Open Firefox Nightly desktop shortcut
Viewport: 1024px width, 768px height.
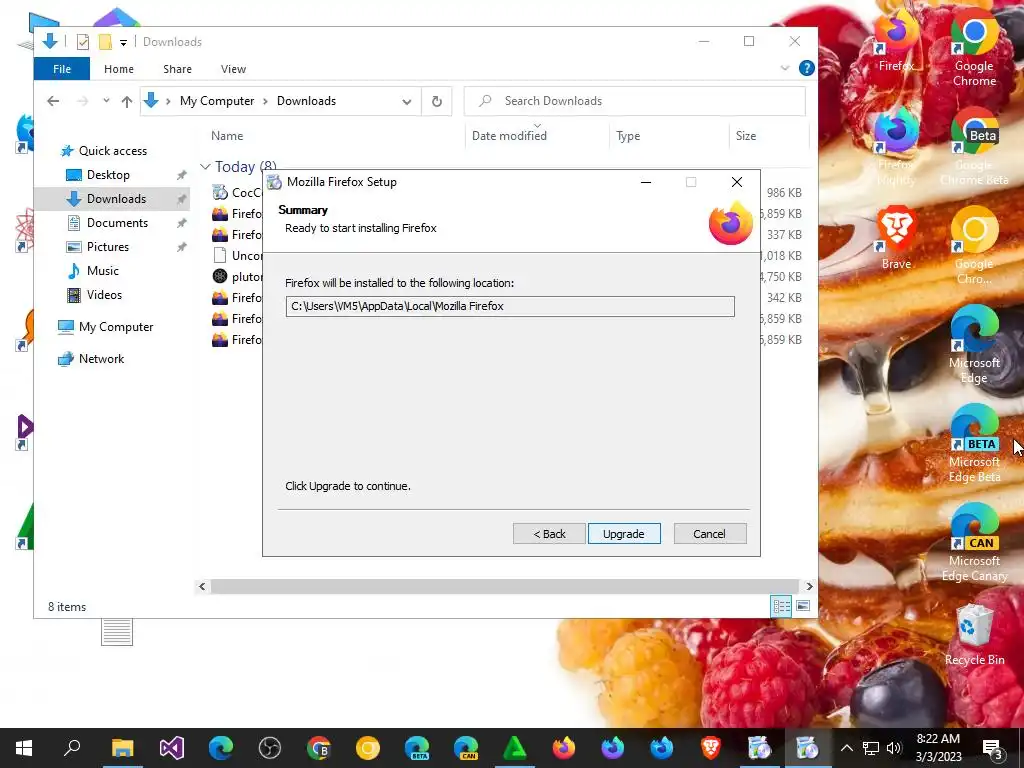point(896,148)
